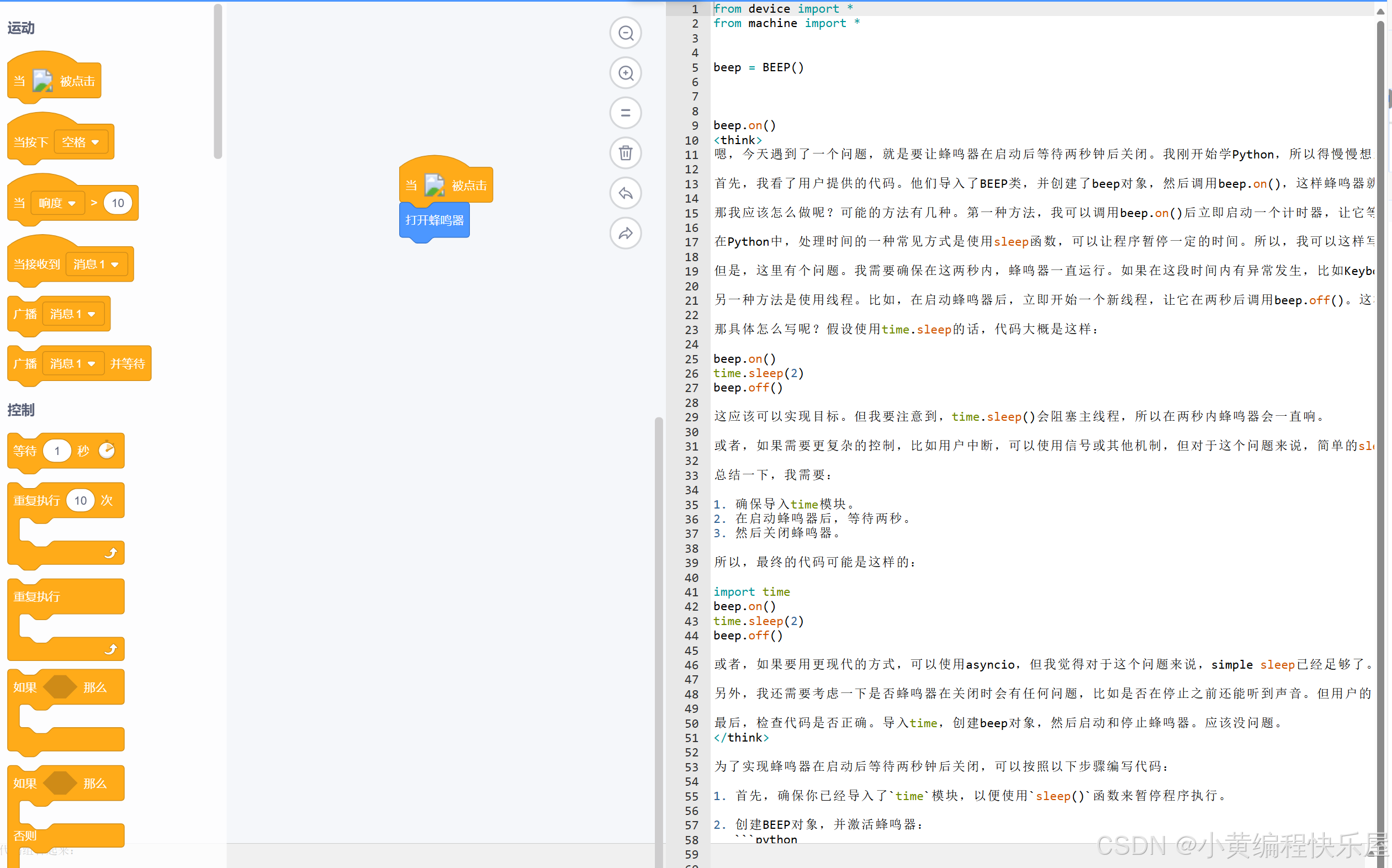Click the trash delete icon
This screenshot has width=1392, height=868.
click(625, 154)
